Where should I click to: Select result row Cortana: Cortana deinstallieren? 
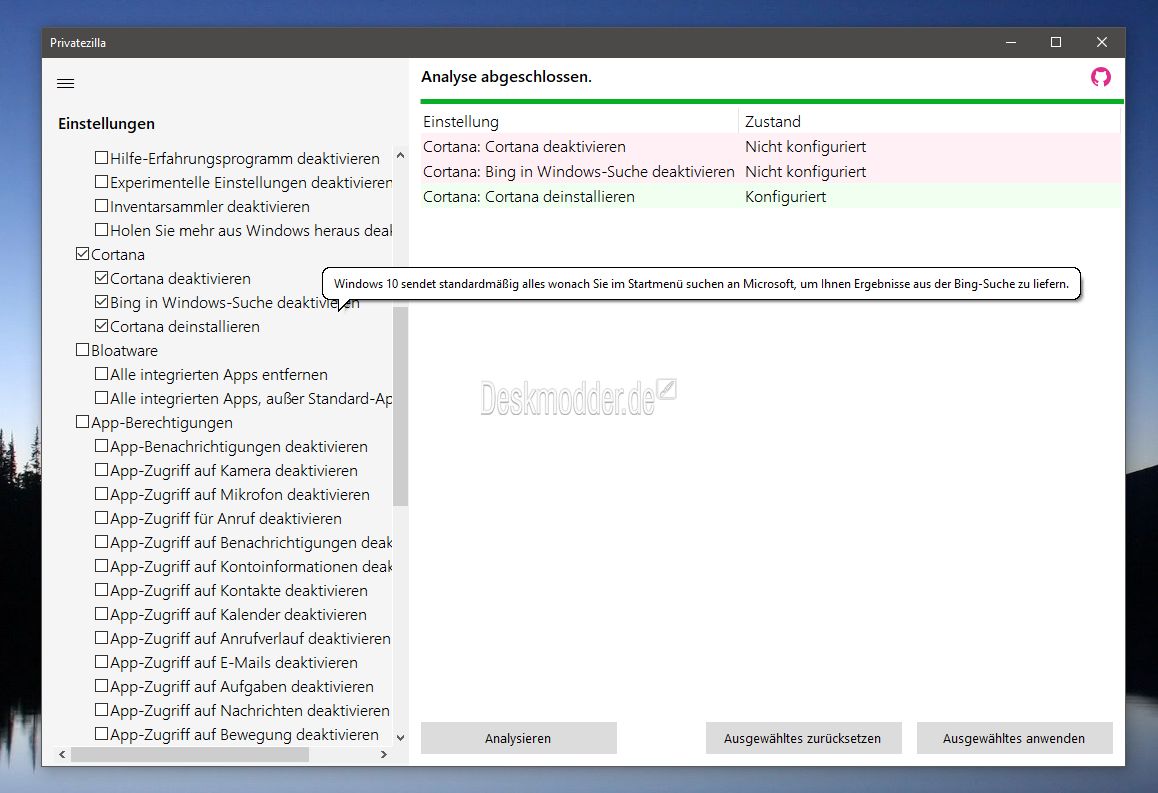click(x=771, y=196)
